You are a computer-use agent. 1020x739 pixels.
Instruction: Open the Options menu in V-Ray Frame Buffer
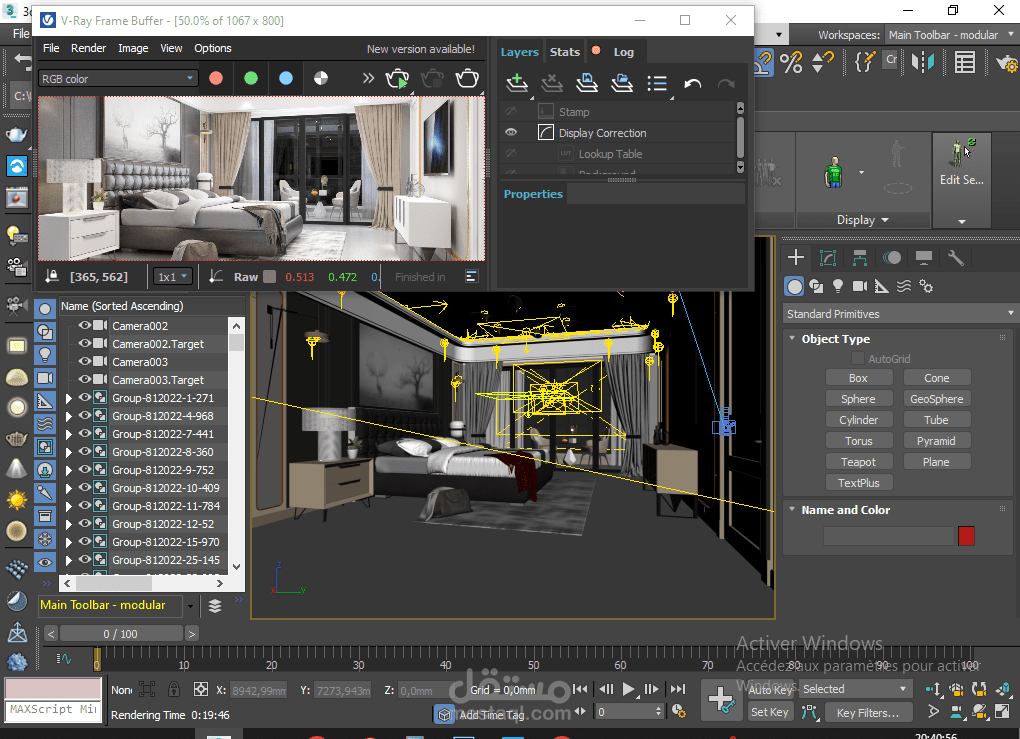213,48
